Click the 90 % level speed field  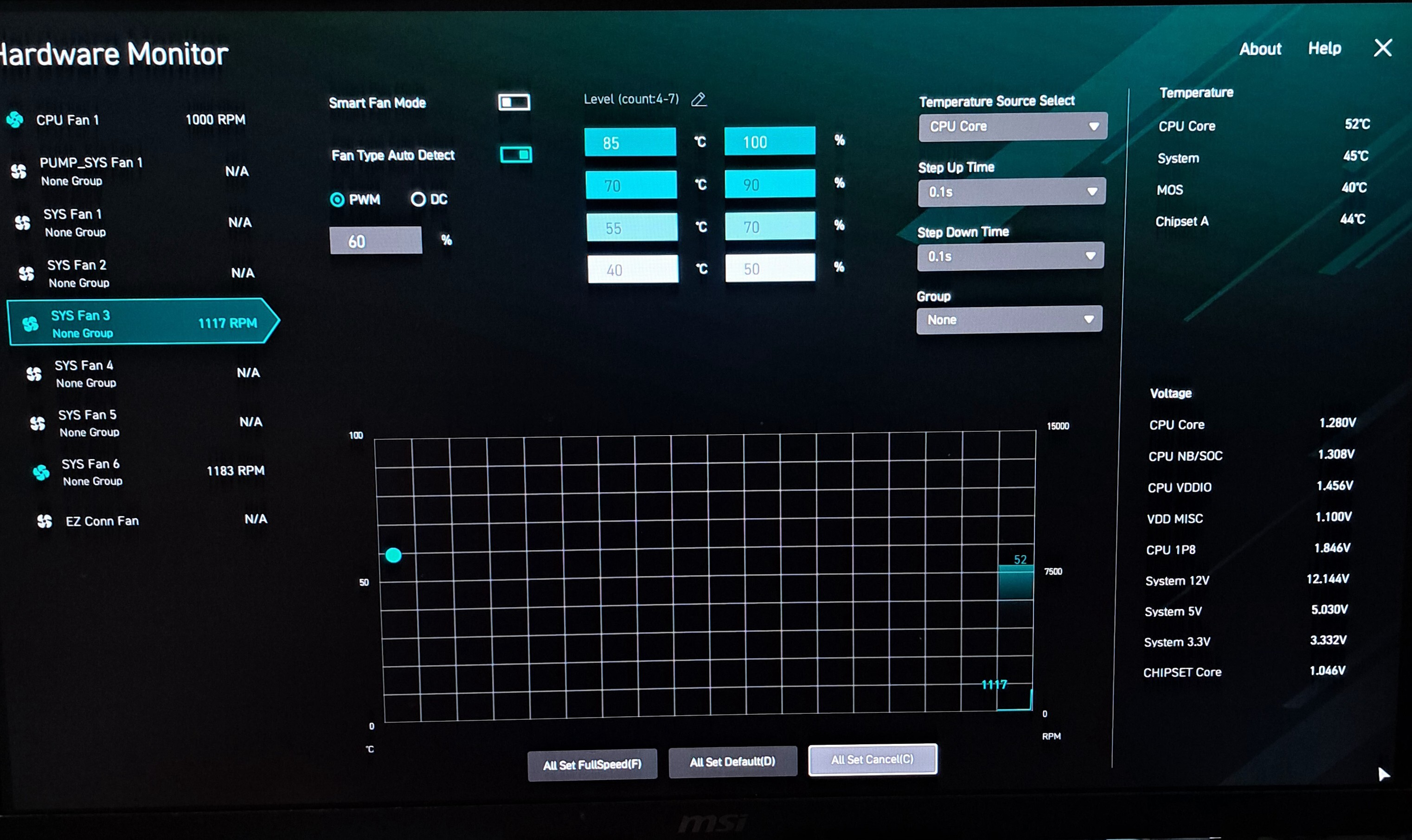[770, 184]
